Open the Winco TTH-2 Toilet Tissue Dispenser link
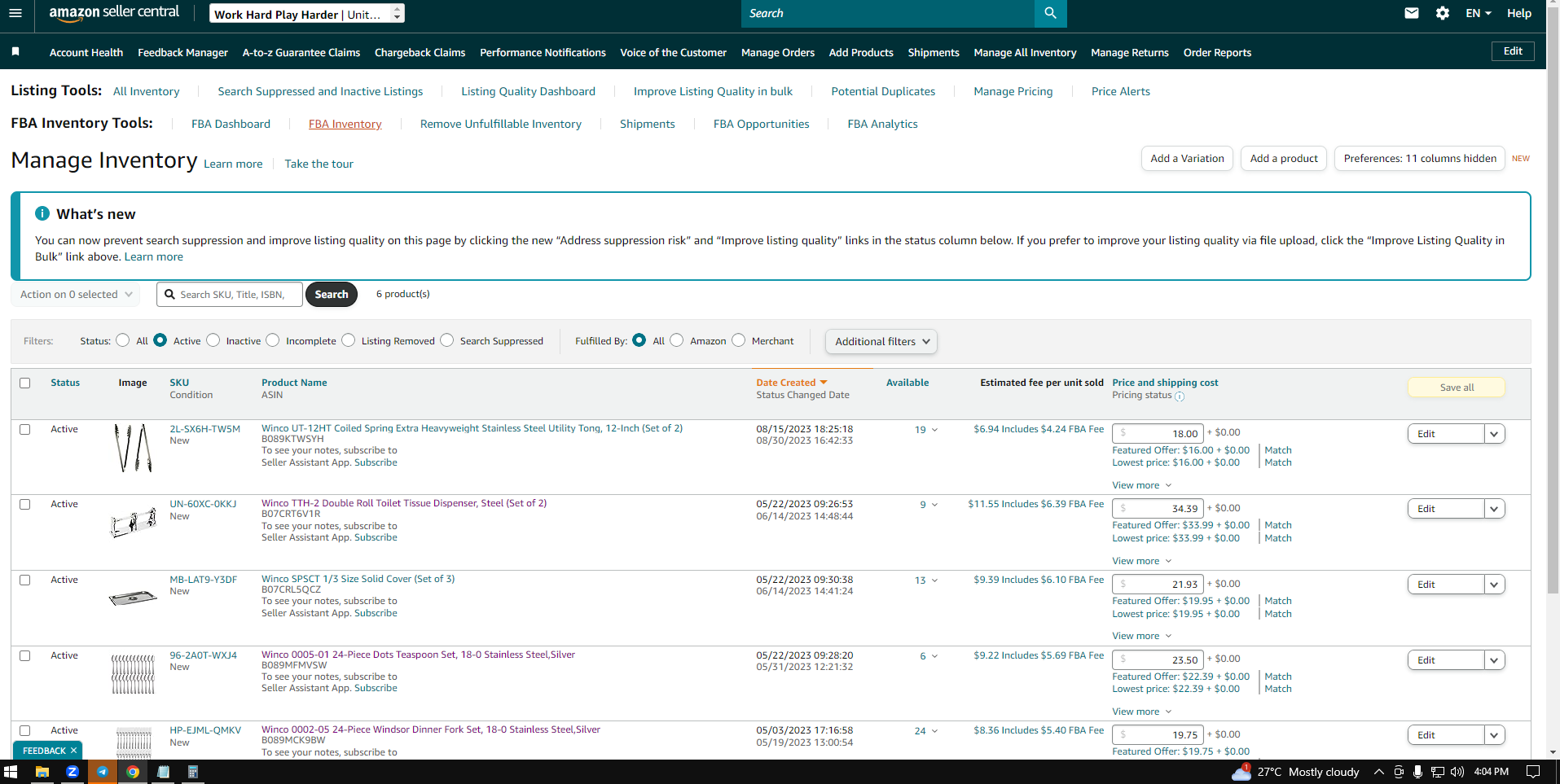Image resolution: width=1560 pixels, height=784 pixels. pyautogui.click(x=404, y=503)
